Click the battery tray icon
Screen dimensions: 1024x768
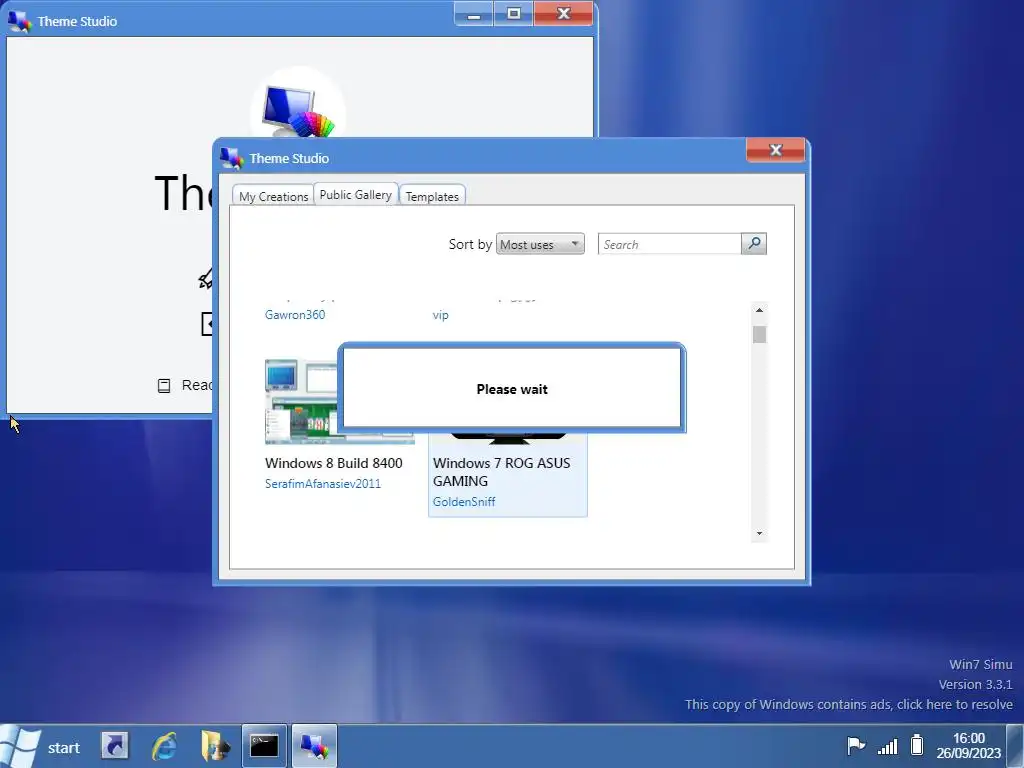tap(917, 744)
